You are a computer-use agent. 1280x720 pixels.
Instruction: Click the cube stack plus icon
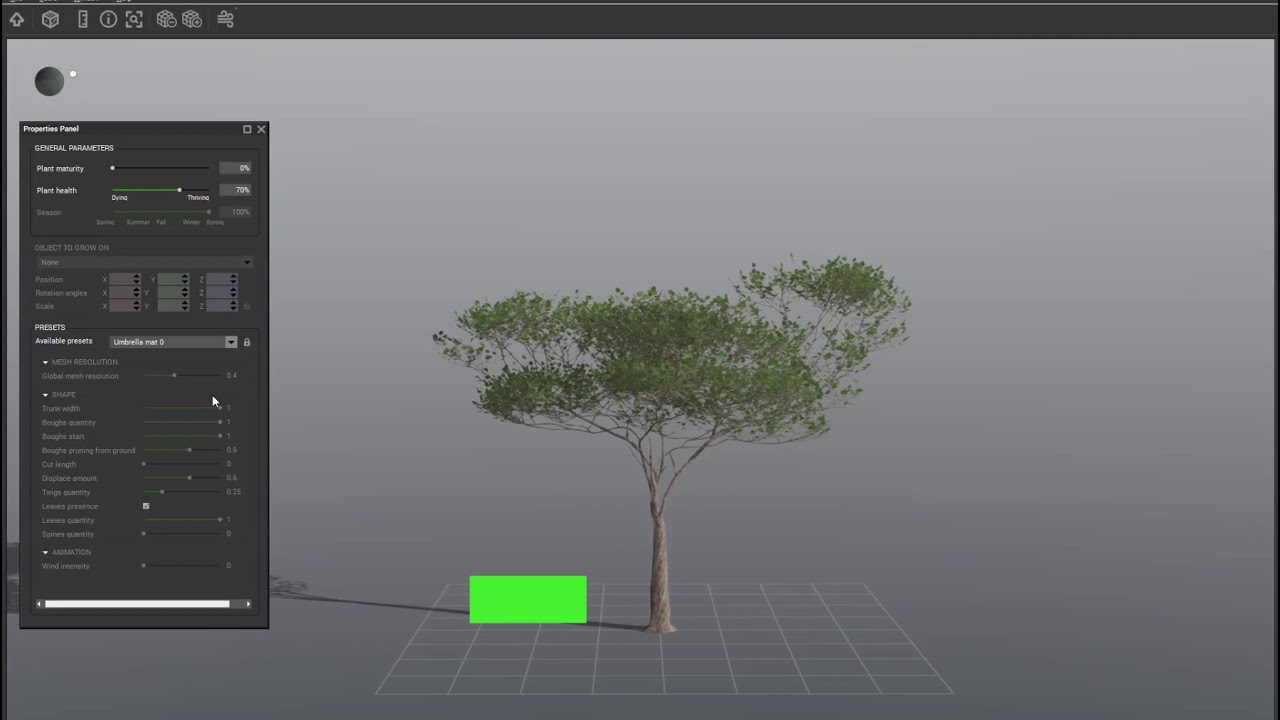(192, 19)
